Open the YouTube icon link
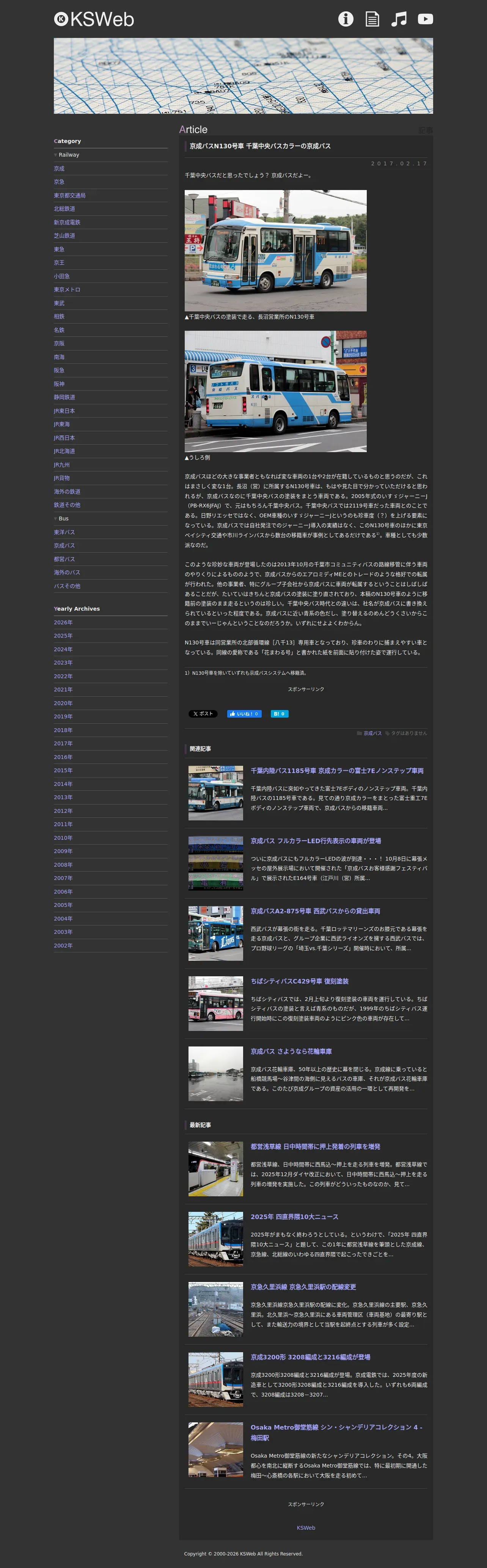 [x=426, y=19]
